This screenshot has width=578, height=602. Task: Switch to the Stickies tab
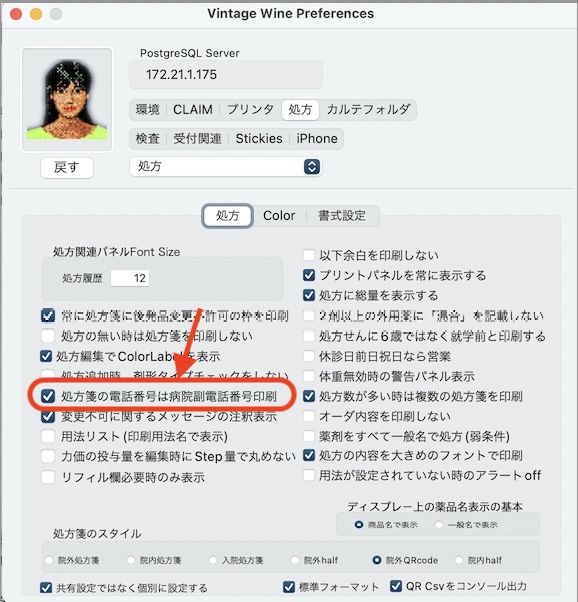259,139
